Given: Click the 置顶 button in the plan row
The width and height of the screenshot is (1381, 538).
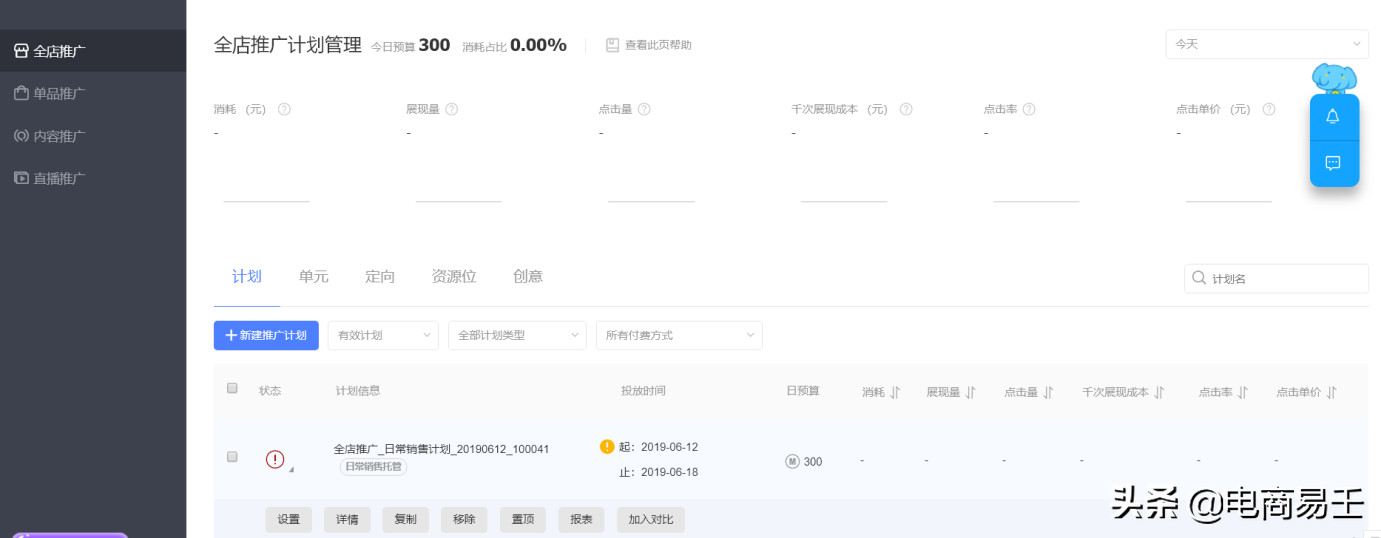Looking at the screenshot, I should click(x=523, y=520).
